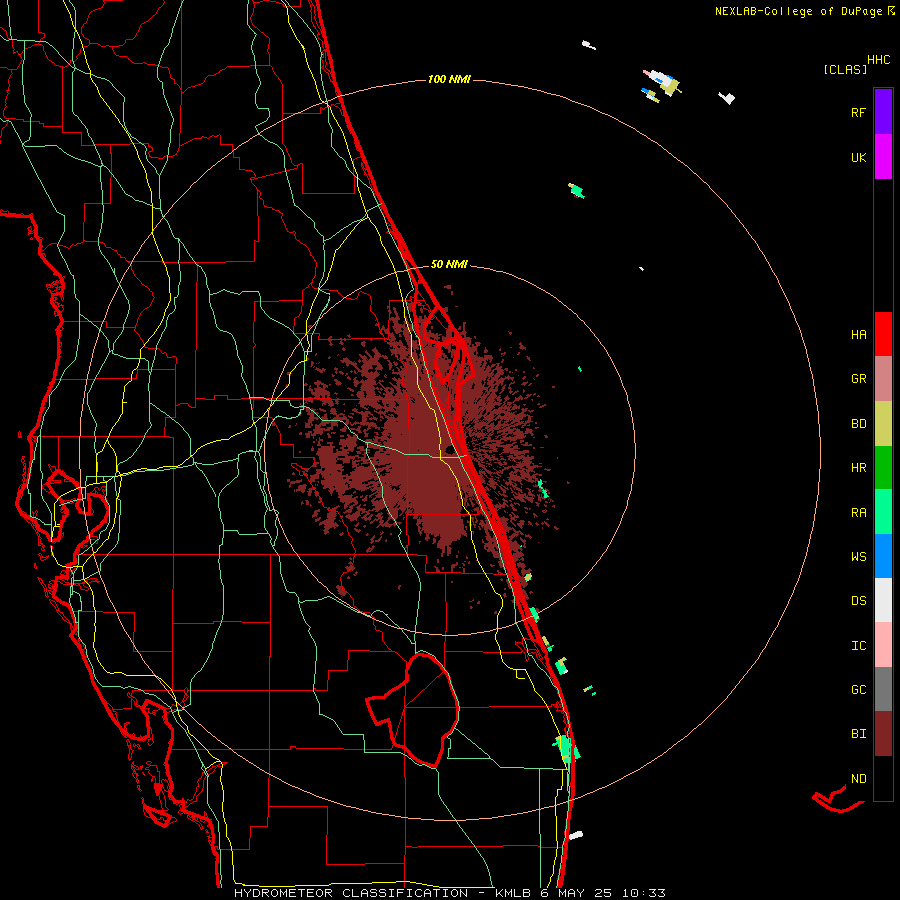Click the BD olive legend swatch
The width and height of the screenshot is (900, 900).
click(883, 424)
